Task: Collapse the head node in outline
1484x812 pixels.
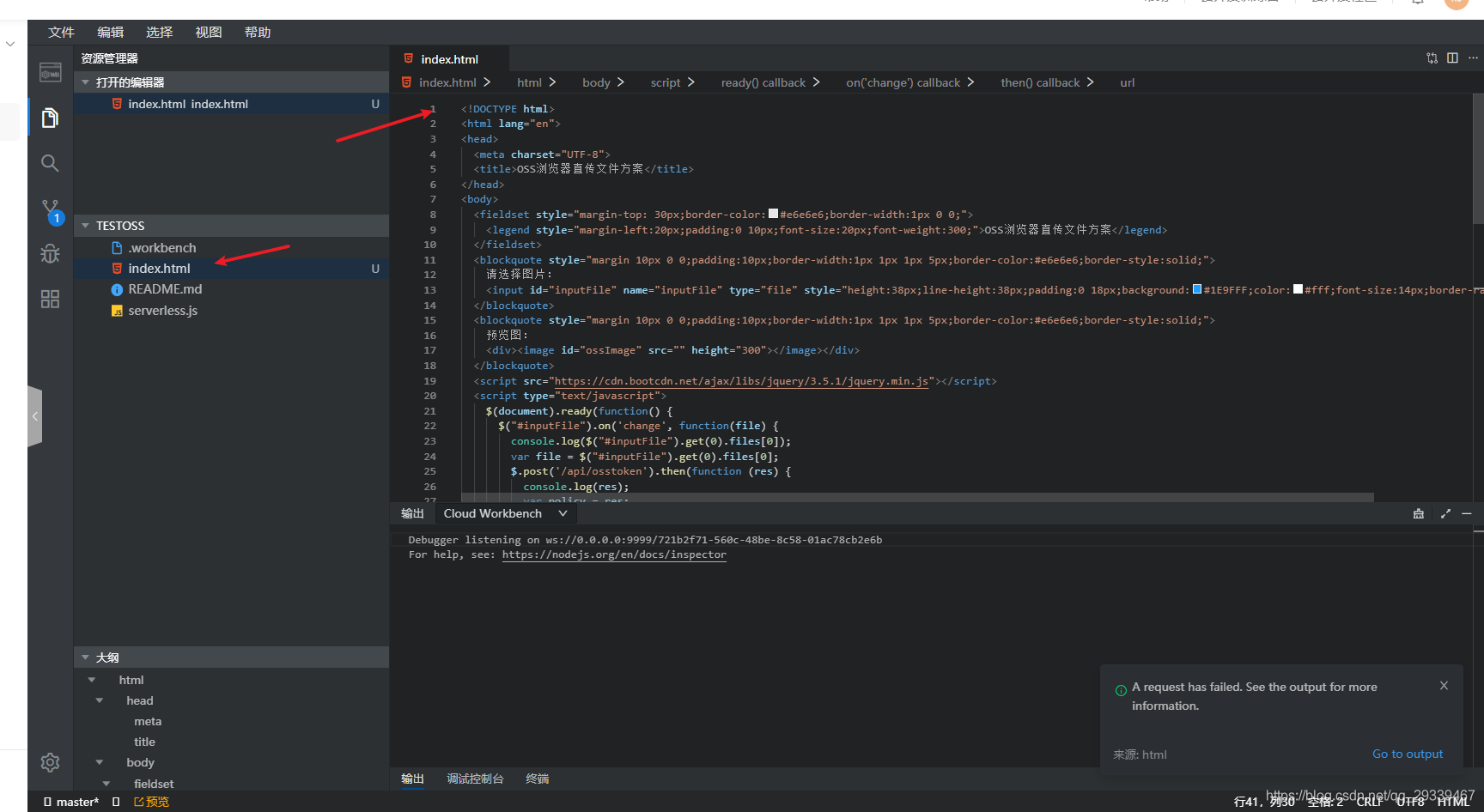Action: tap(100, 700)
